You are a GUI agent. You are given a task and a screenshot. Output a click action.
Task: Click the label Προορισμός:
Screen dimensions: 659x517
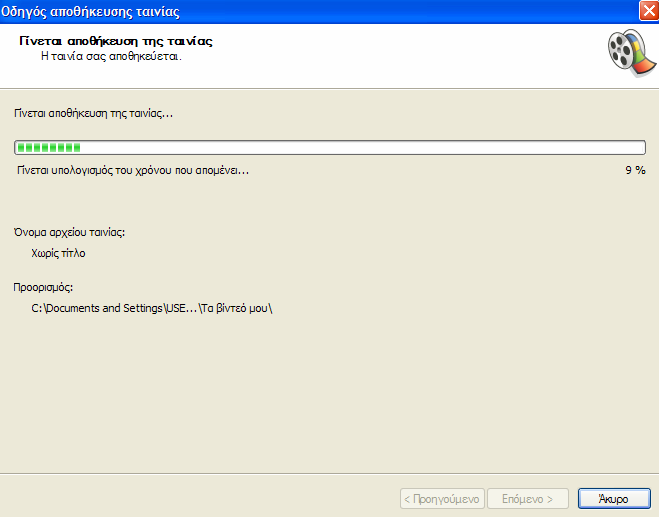coord(43,287)
